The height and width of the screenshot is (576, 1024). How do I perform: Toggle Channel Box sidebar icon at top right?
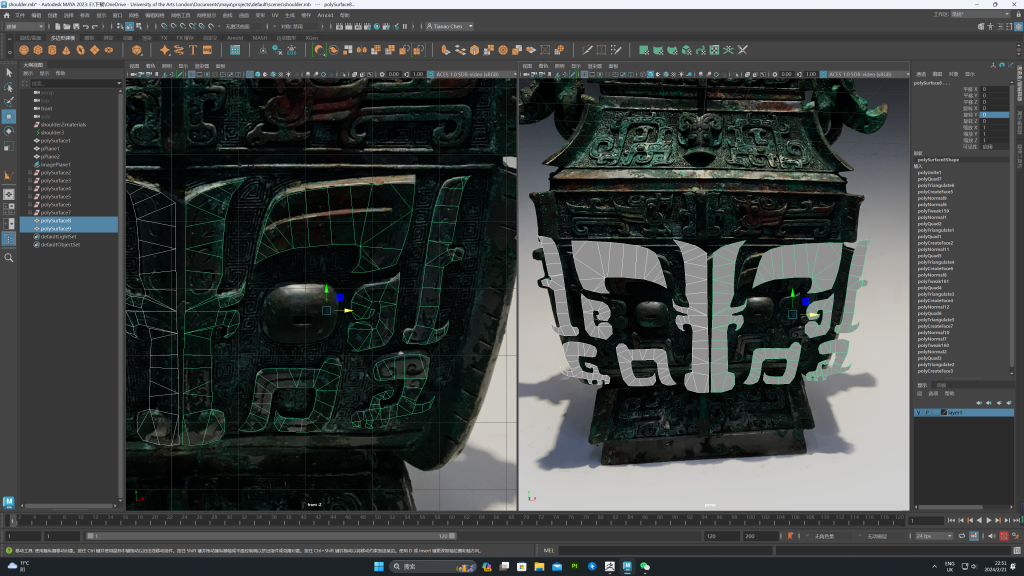1018,26
